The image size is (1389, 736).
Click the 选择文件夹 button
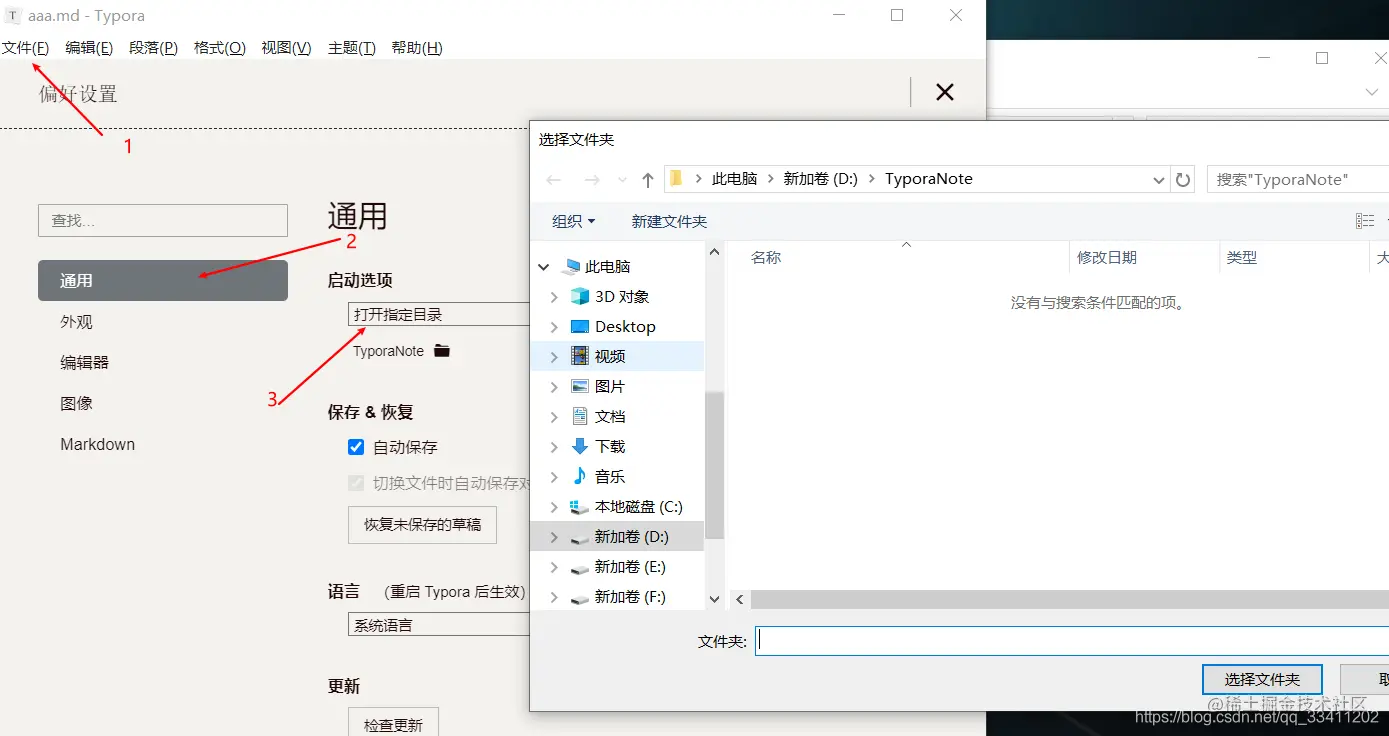pos(1262,679)
